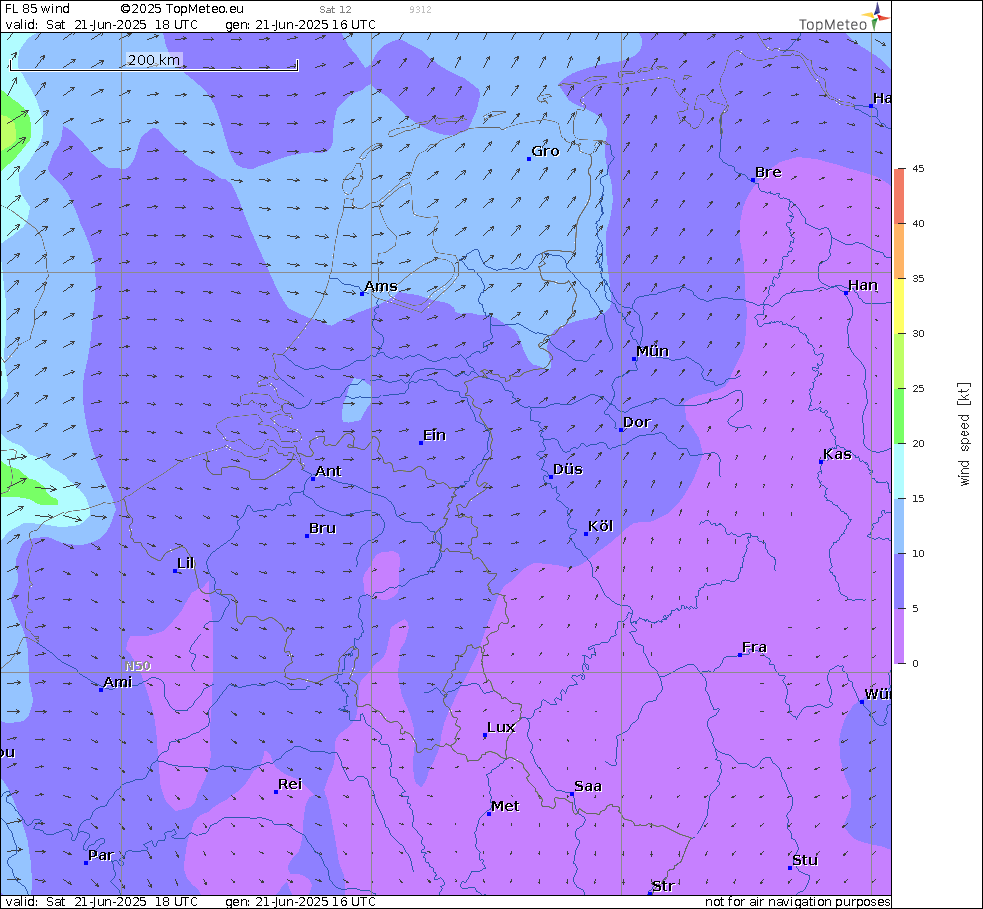Click the footer "valid: Sat 21-Jun-2025 18 UTC" text

pos(102,901)
